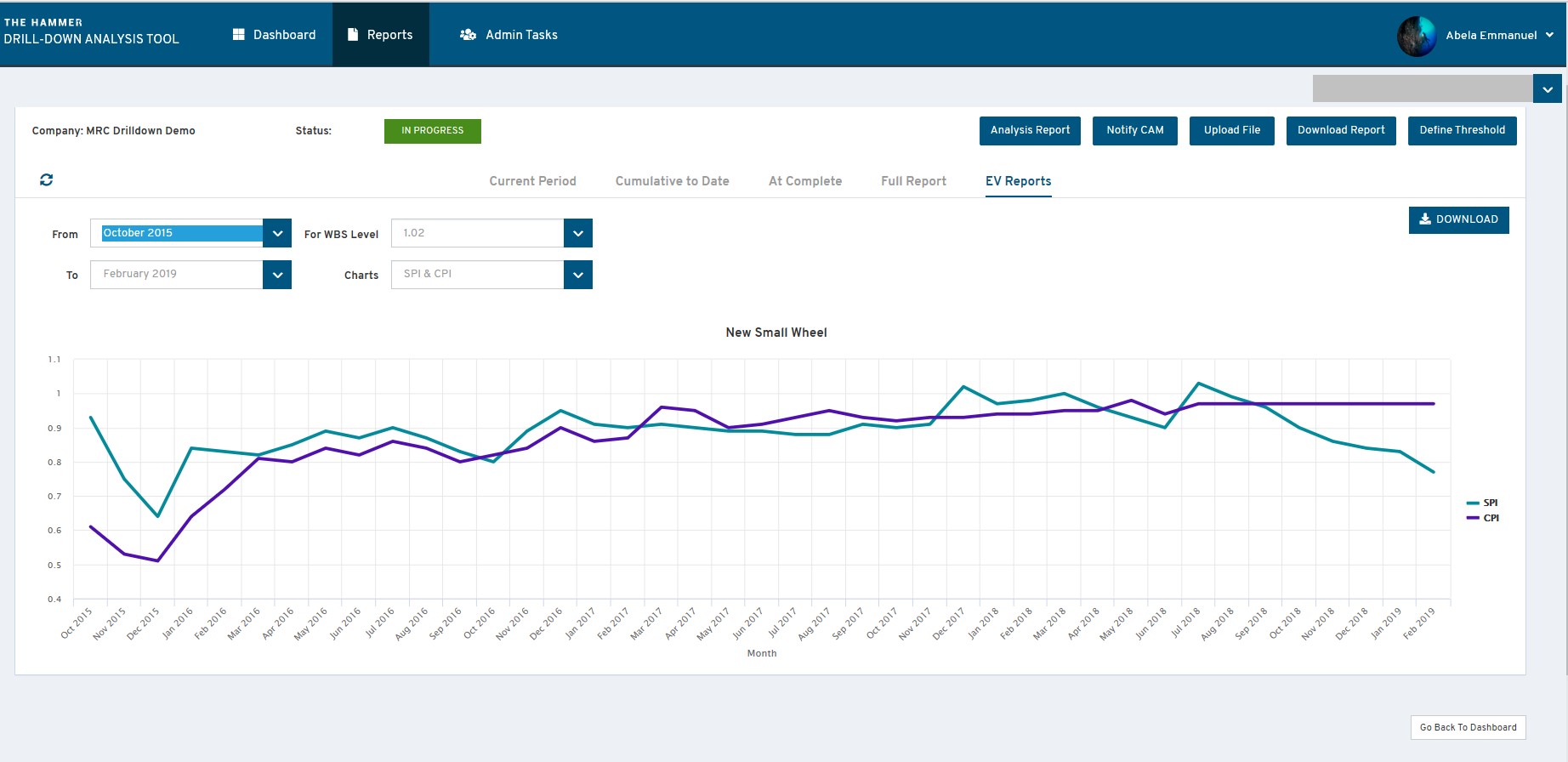The width and height of the screenshot is (1568, 762).
Task: Click the Define Threshold button
Action: pyautogui.click(x=1463, y=130)
